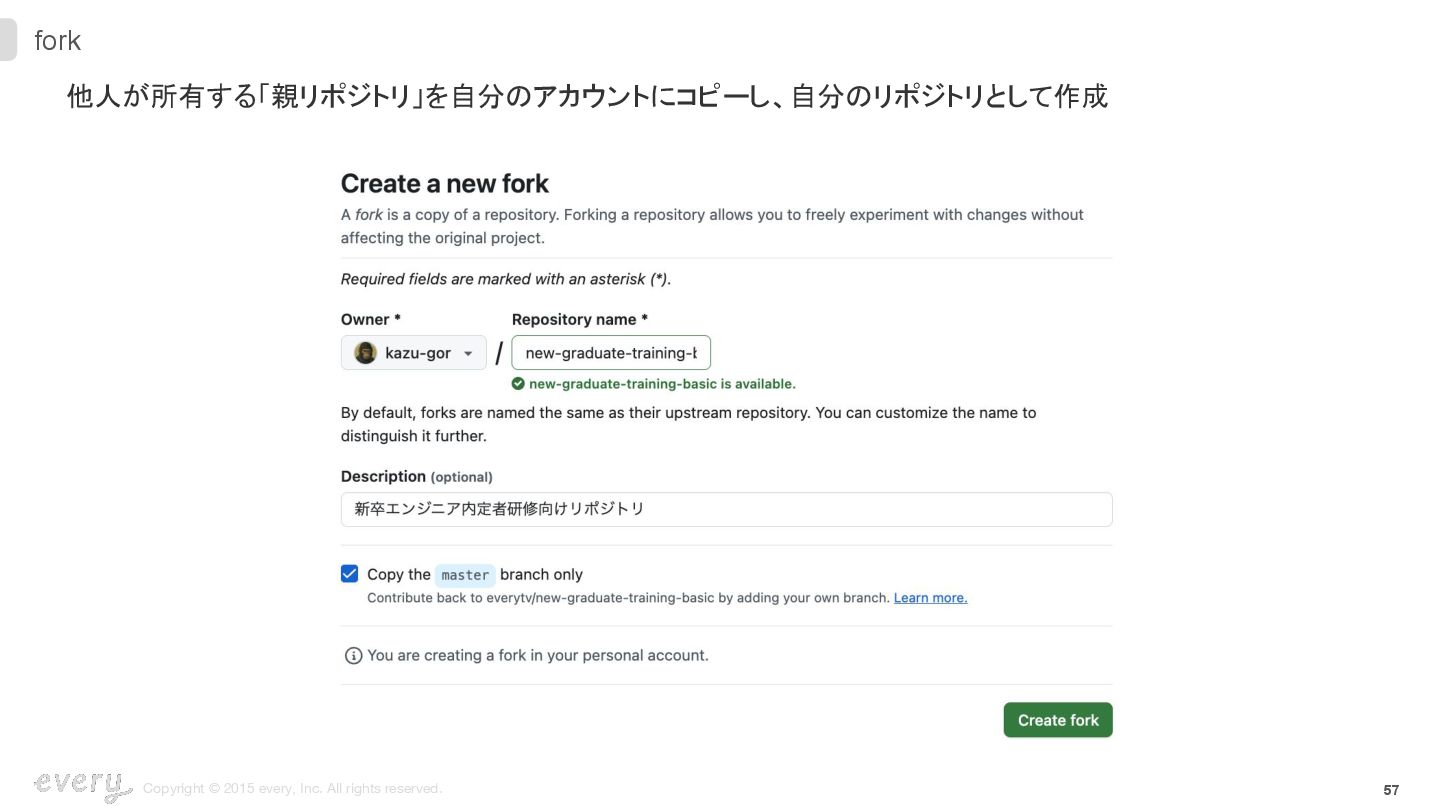The width and height of the screenshot is (1440, 810).
Task: Click the slash separator between owner and repository
Action: pos(499,354)
